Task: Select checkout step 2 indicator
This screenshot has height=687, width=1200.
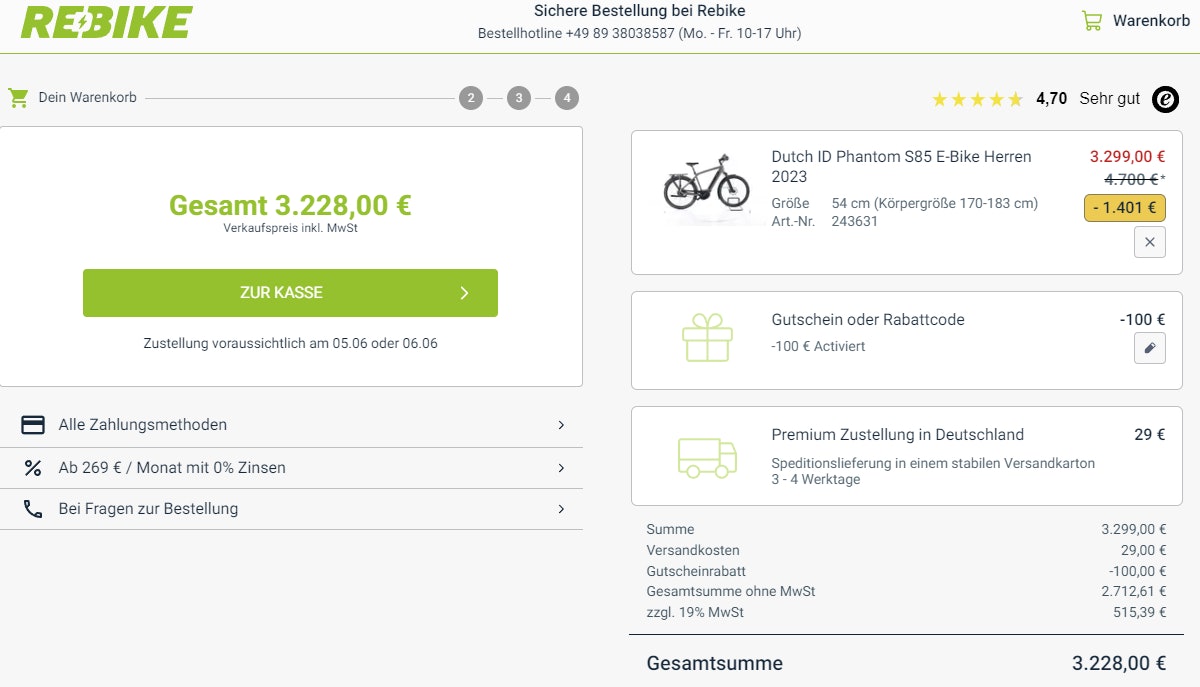Action: click(470, 97)
